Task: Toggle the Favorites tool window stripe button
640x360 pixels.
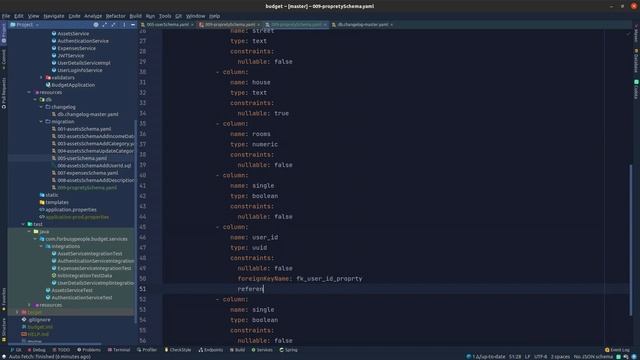Action: pyautogui.click(x=4, y=300)
